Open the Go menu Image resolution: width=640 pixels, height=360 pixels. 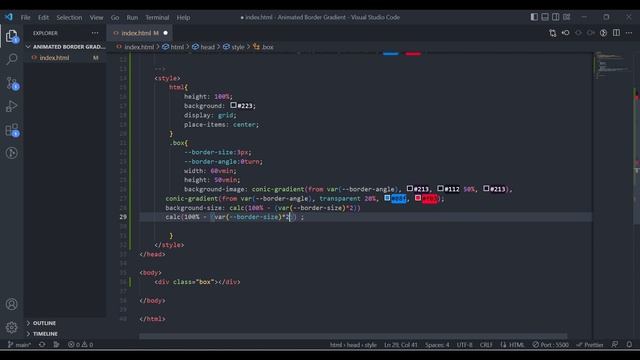pos(115,17)
